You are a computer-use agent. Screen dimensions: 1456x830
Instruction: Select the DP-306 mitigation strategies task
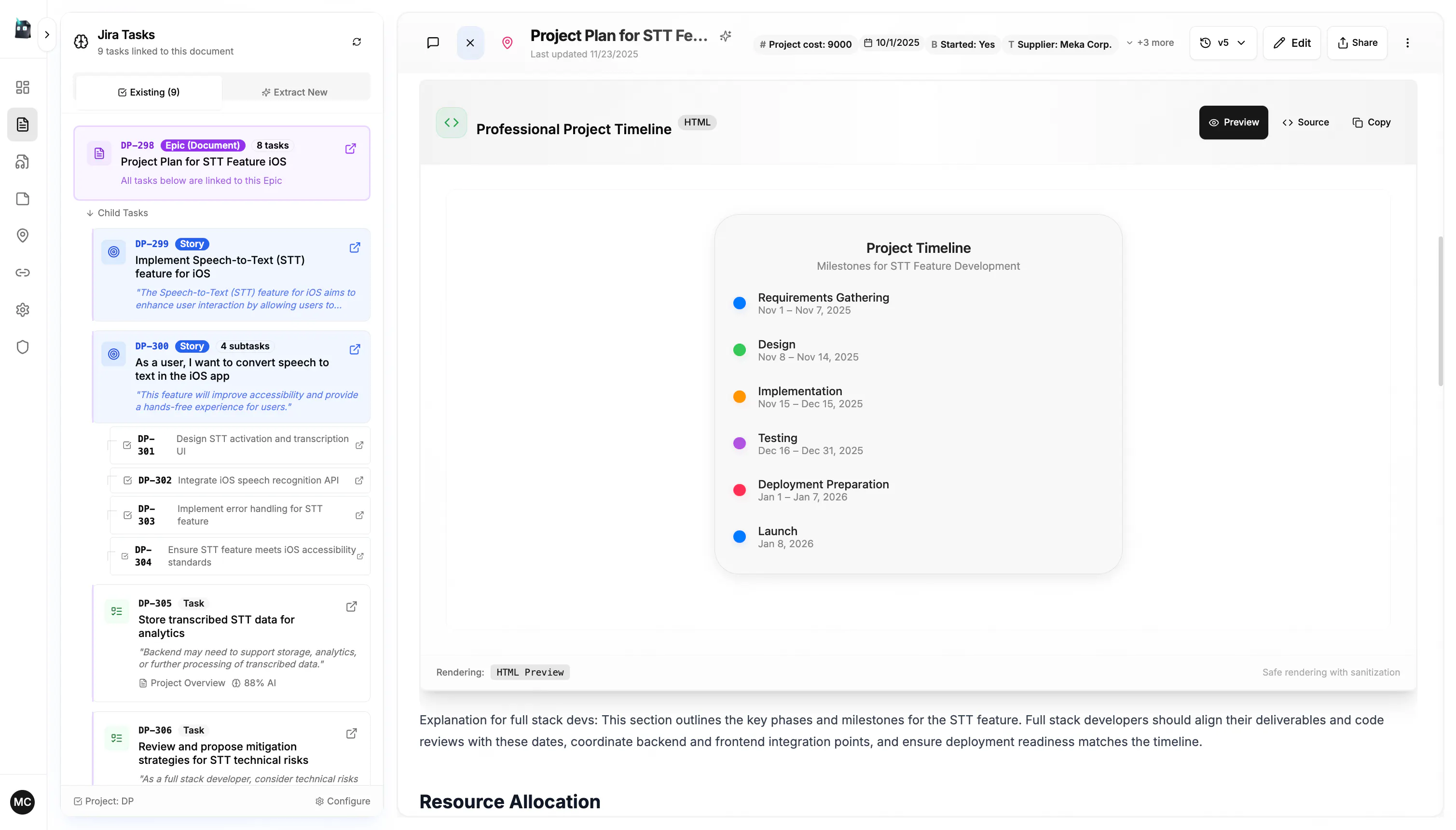tap(231, 749)
